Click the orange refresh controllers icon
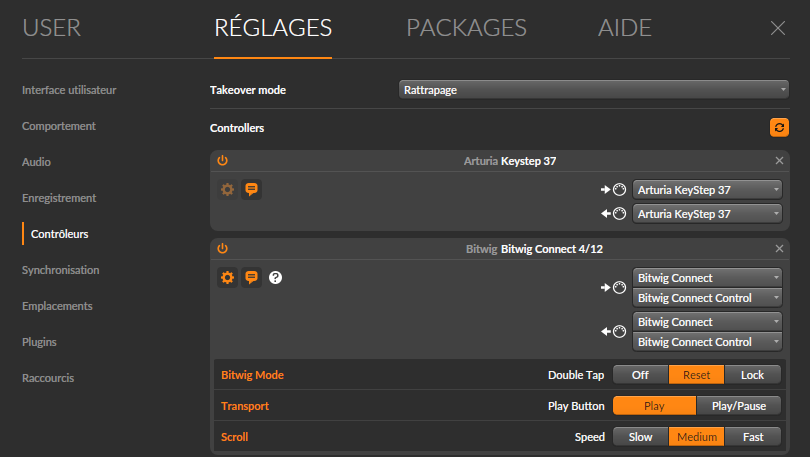The width and height of the screenshot is (810, 457). tap(779, 128)
